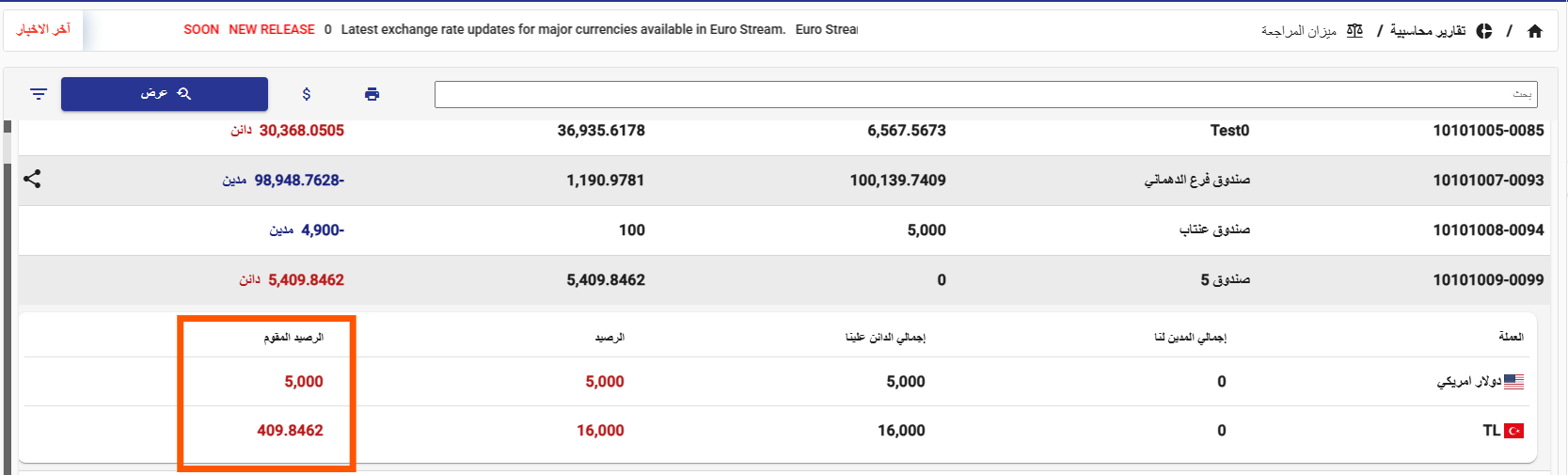Click the dollar currency icon
This screenshot has height=475, width=1568.
click(x=307, y=94)
